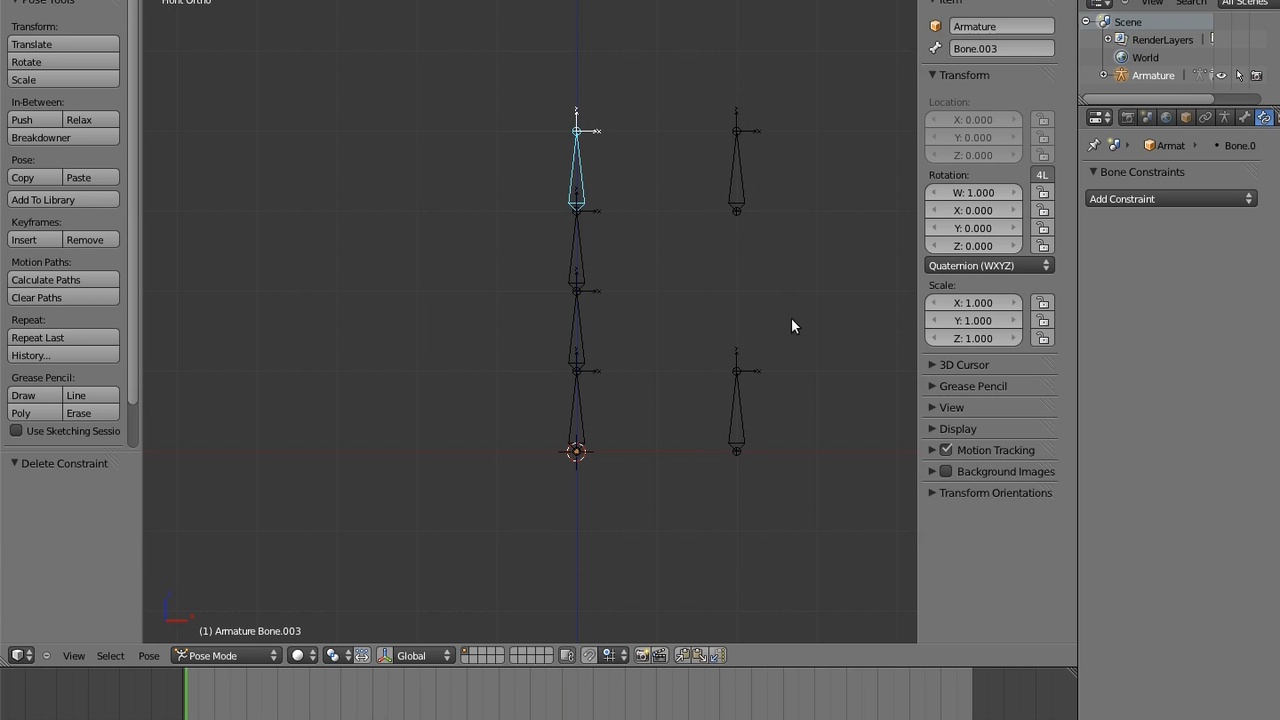The width and height of the screenshot is (1280, 720).
Task: Expand the Display panel
Action: (x=932, y=429)
